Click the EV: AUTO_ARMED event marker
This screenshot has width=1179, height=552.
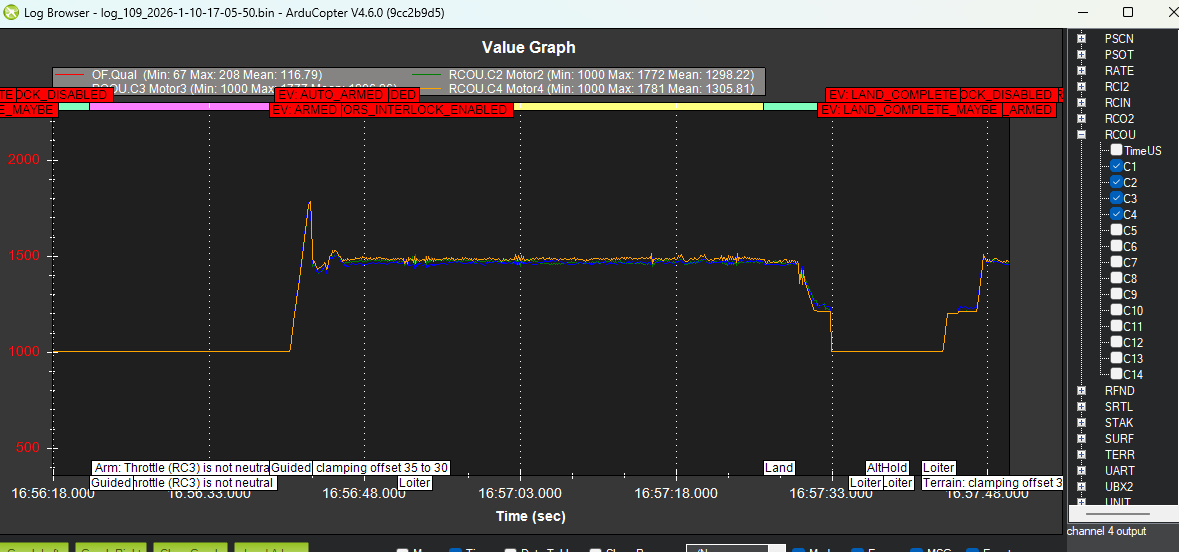pyautogui.click(x=330, y=95)
